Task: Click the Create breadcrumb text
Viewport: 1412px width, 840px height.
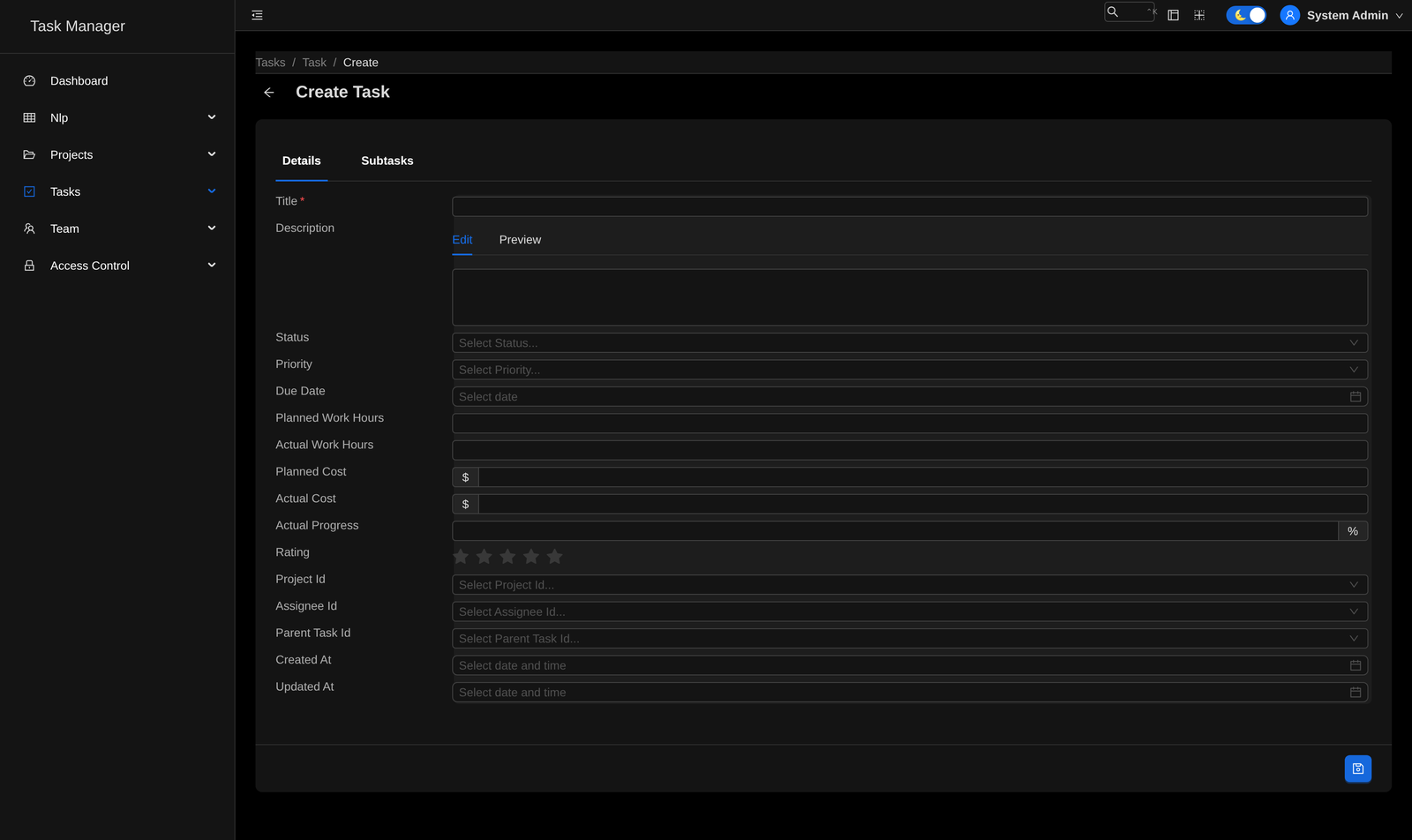Action: coord(361,63)
